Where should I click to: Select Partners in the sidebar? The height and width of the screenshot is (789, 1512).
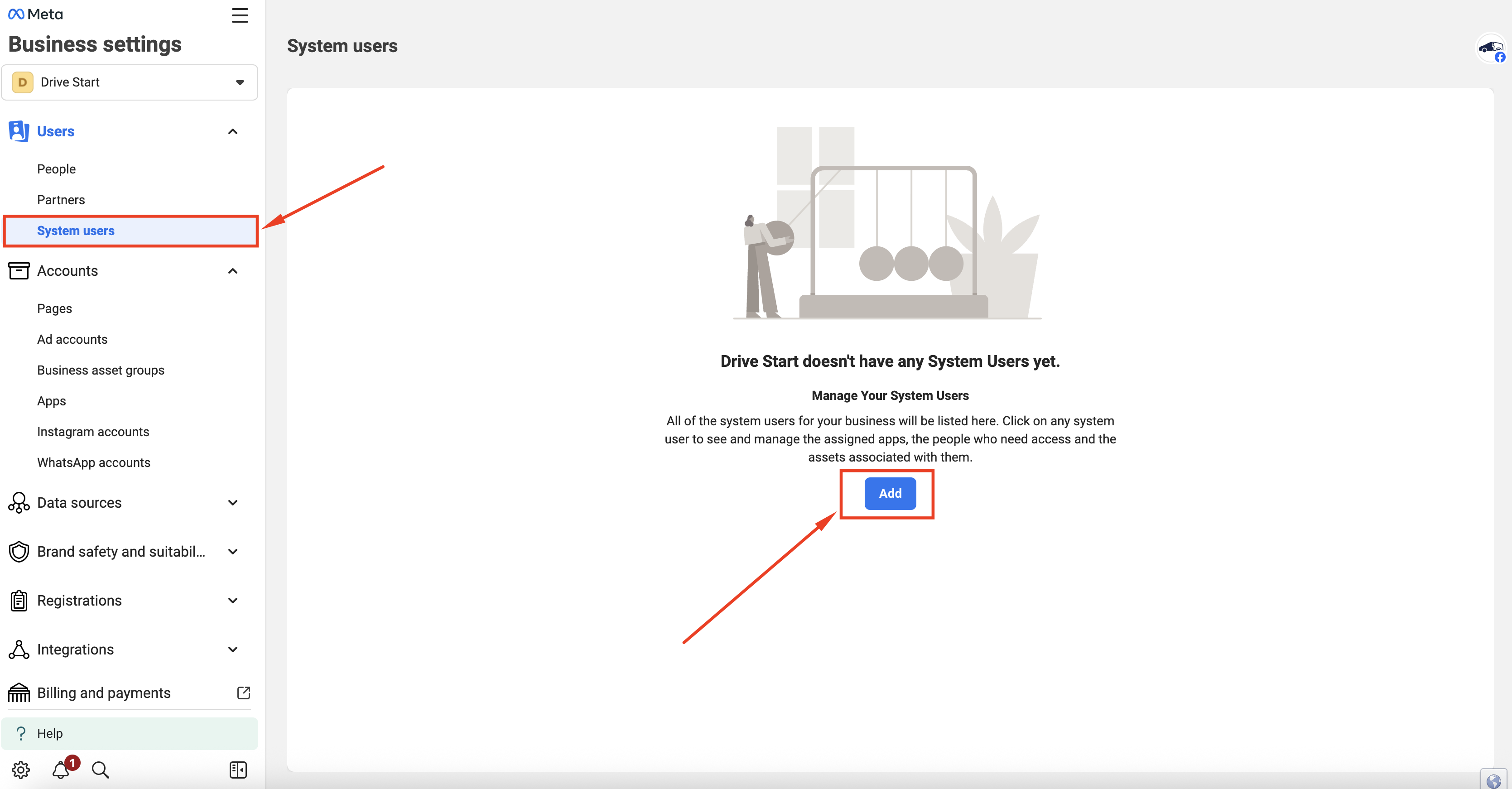[x=61, y=200]
